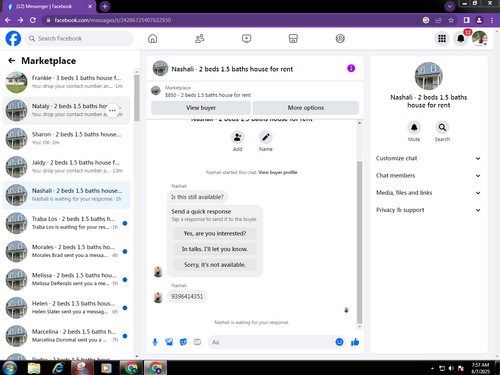Viewport: 500px width, 375px height.
Task: Go back using Marketplace back arrow
Action: click(x=12, y=60)
